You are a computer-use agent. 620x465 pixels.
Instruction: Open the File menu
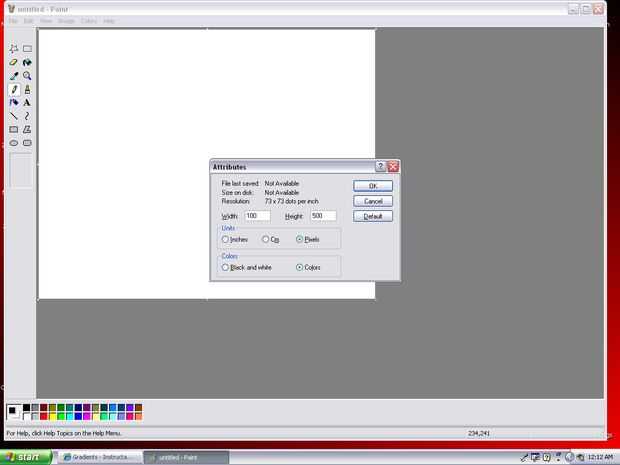click(13, 21)
